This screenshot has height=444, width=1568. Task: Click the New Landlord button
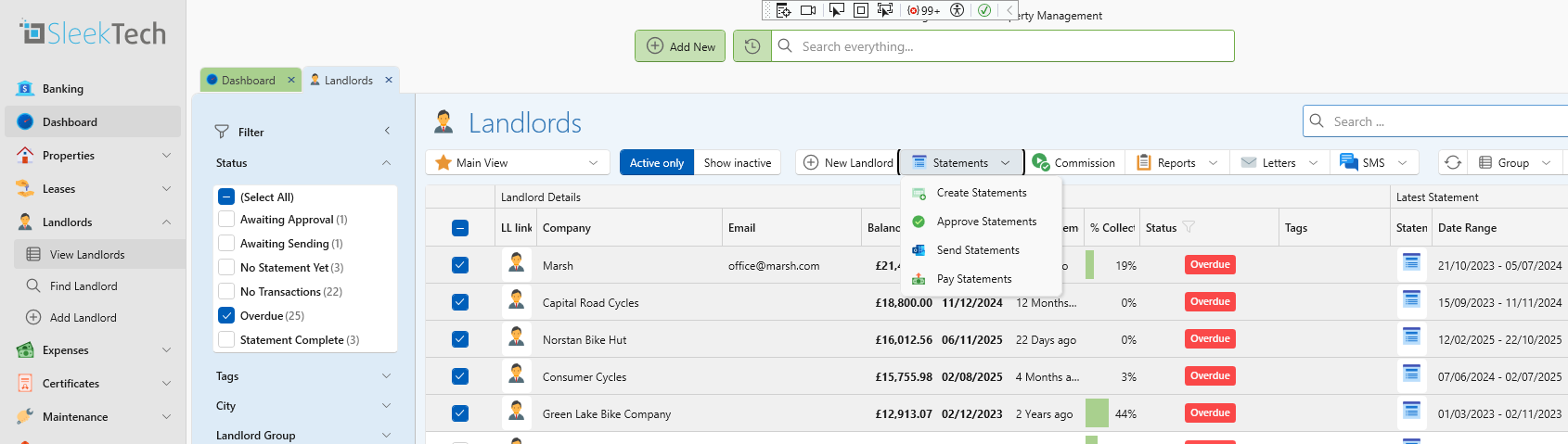[848, 162]
